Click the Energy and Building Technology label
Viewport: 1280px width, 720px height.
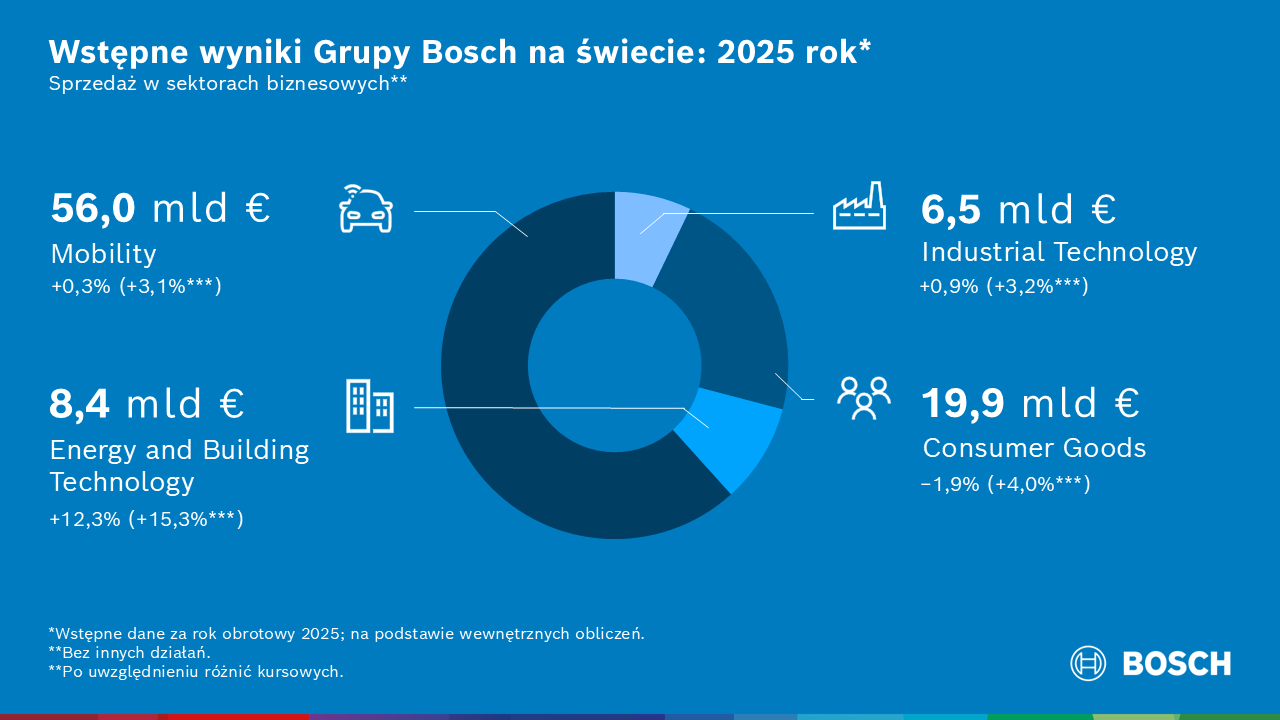[x=179, y=466]
